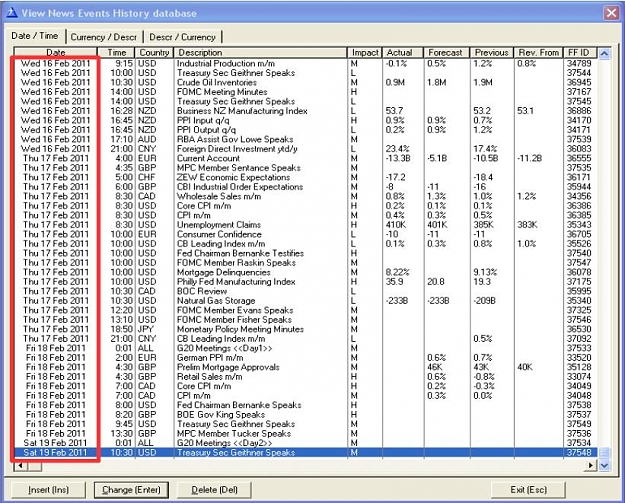
Task: Select ZEW Economic Expectations row
Action: [x=305, y=177]
